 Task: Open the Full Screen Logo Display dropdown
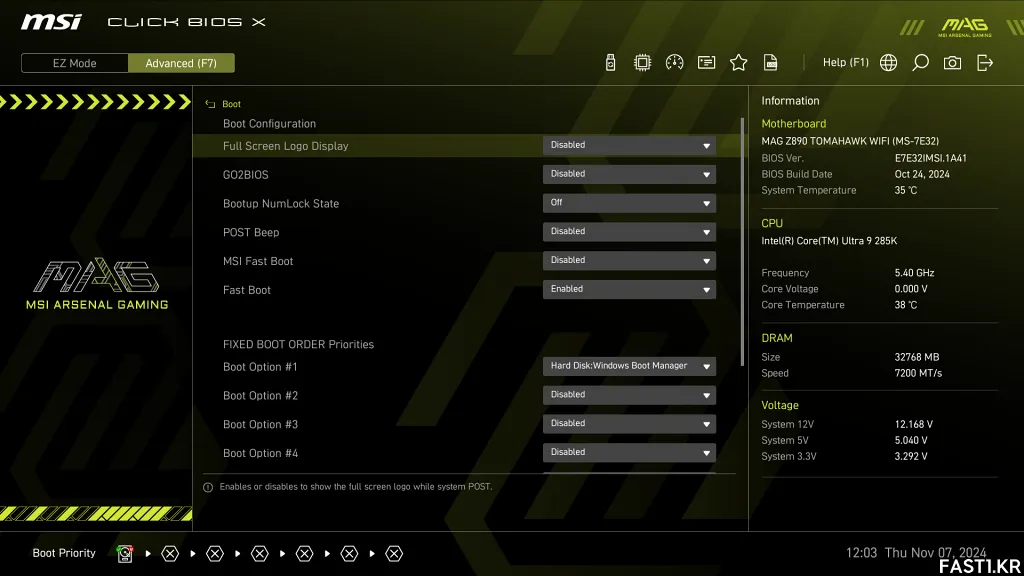pyautogui.click(x=629, y=146)
